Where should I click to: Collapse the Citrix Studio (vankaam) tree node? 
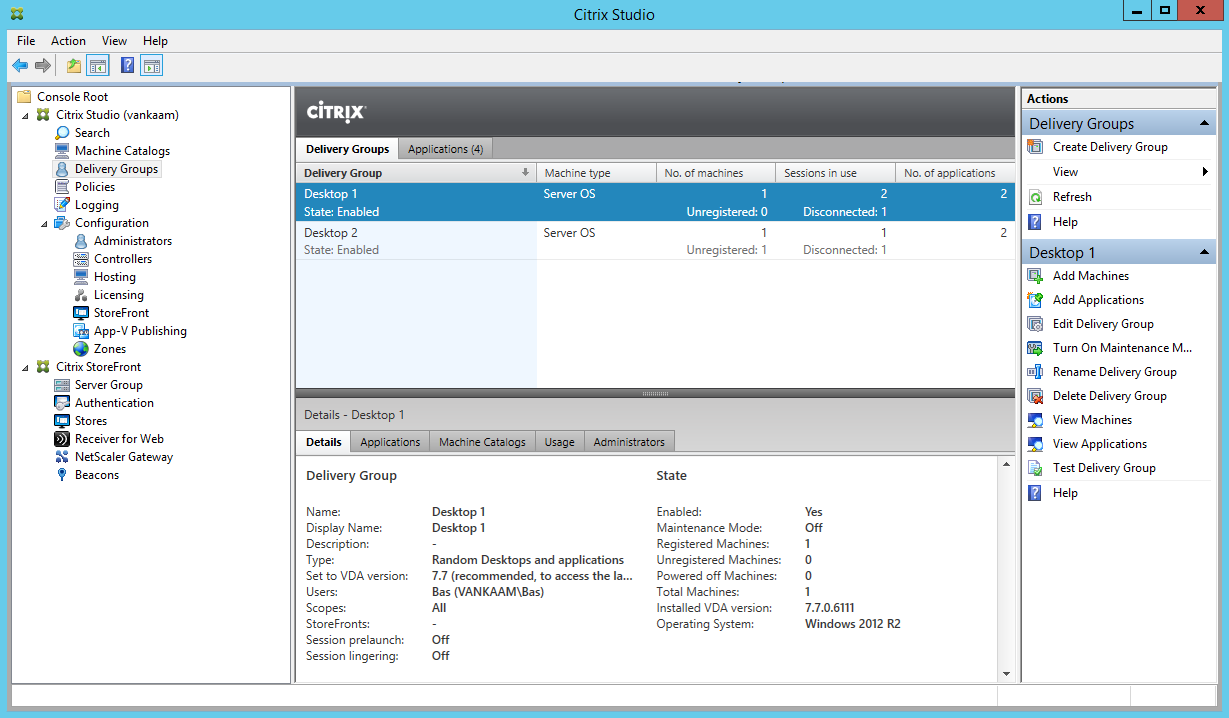coord(26,115)
